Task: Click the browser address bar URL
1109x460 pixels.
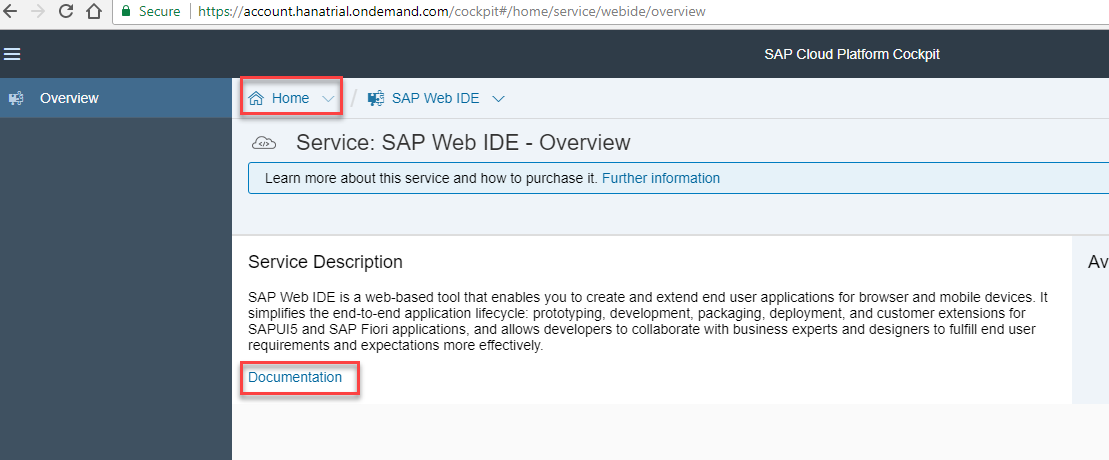Action: point(451,11)
